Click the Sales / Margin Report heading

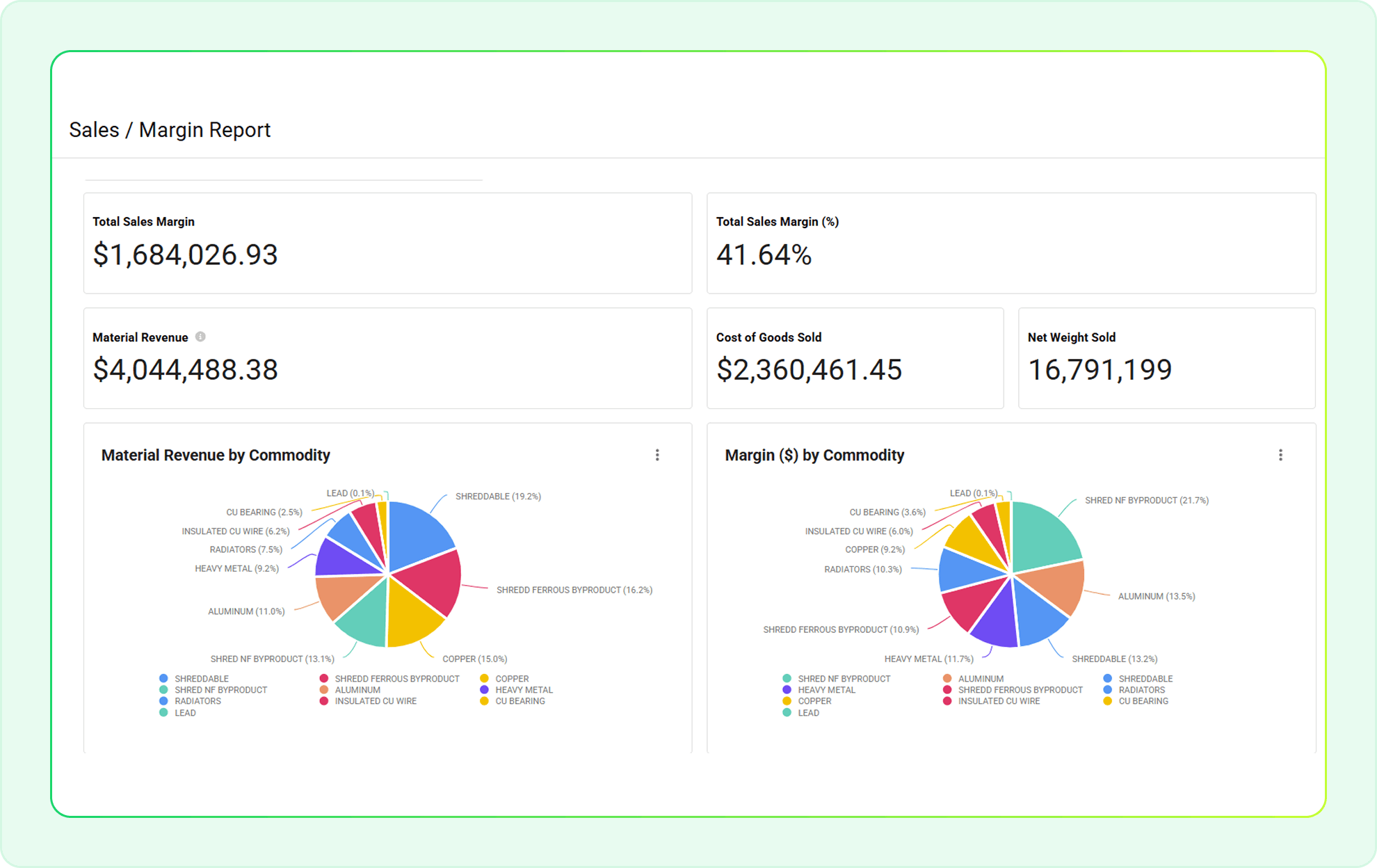coord(170,130)
